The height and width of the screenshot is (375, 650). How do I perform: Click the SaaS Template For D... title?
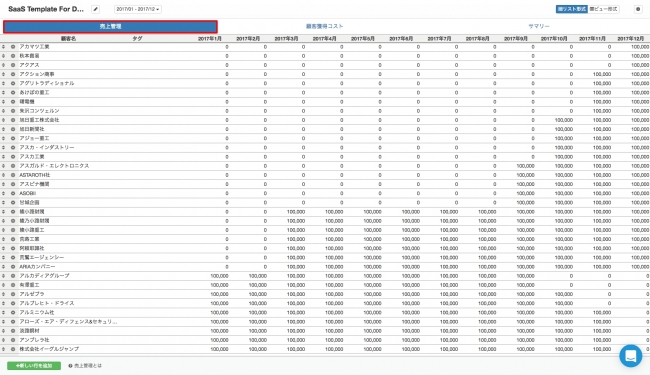(x=46, y=9)
